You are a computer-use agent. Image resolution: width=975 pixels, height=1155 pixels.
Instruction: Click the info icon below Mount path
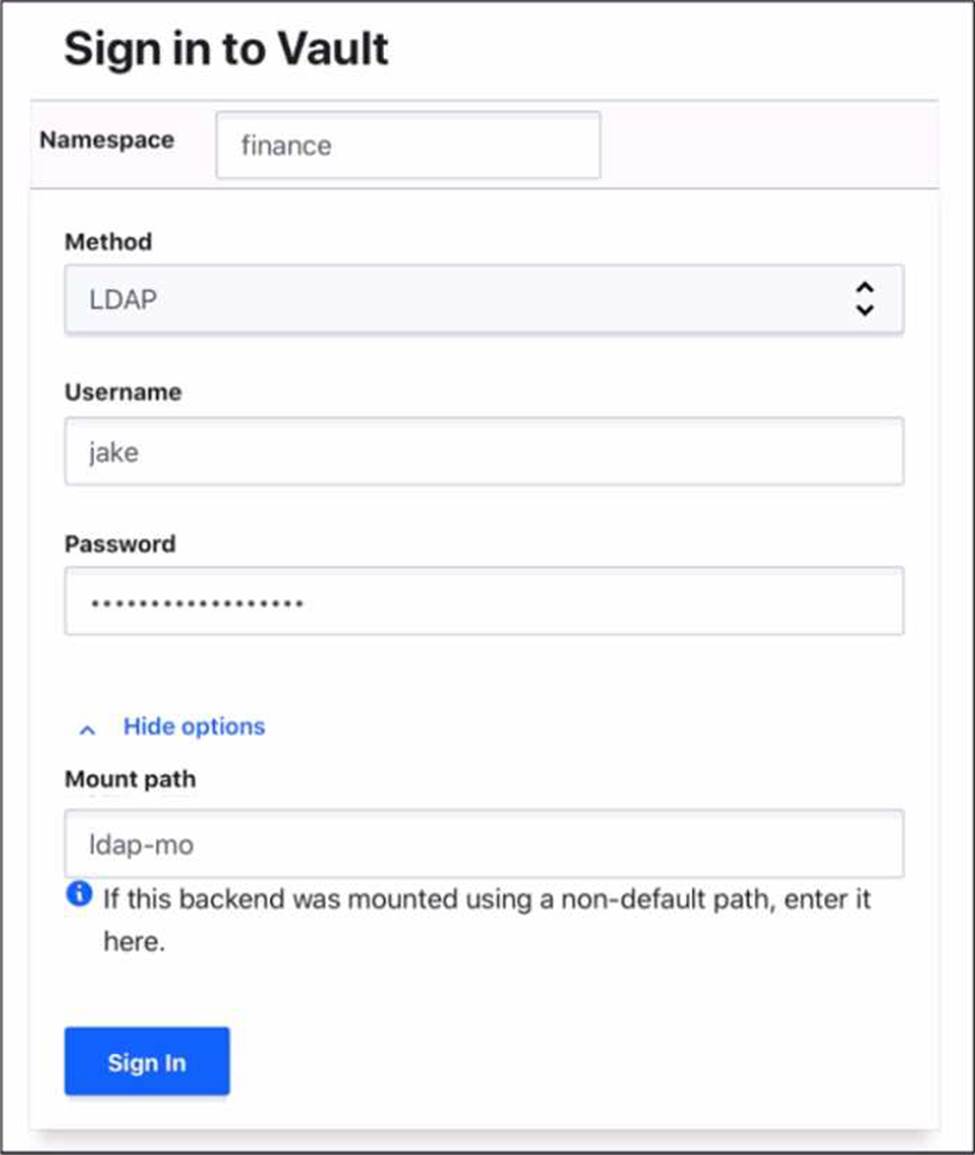(x=79, y=894)
